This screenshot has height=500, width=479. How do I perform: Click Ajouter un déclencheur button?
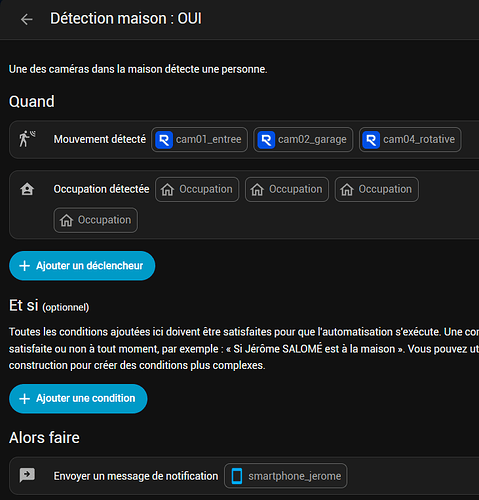[x=82, y=266]
